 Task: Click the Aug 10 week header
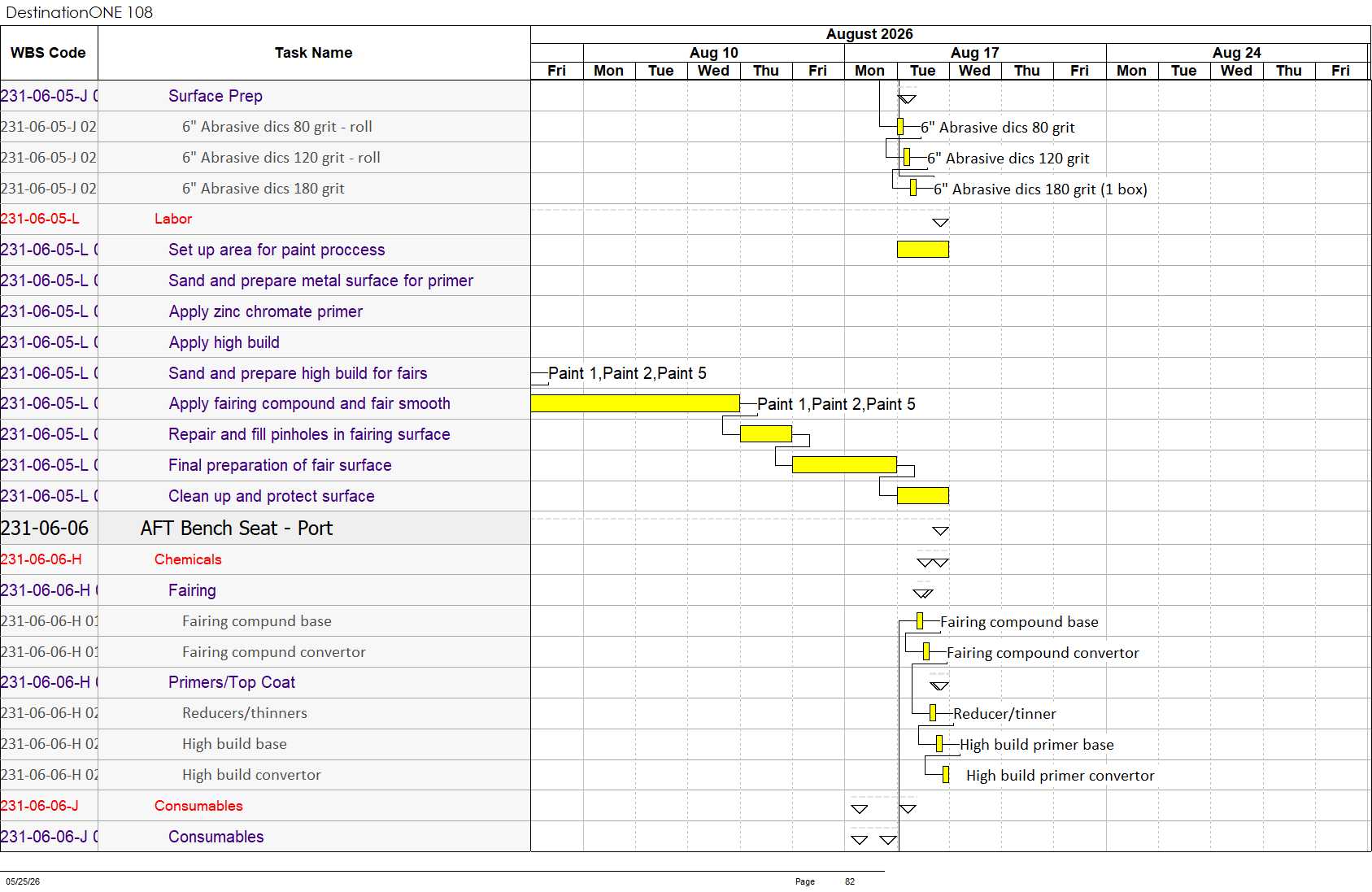click(714, 53)
